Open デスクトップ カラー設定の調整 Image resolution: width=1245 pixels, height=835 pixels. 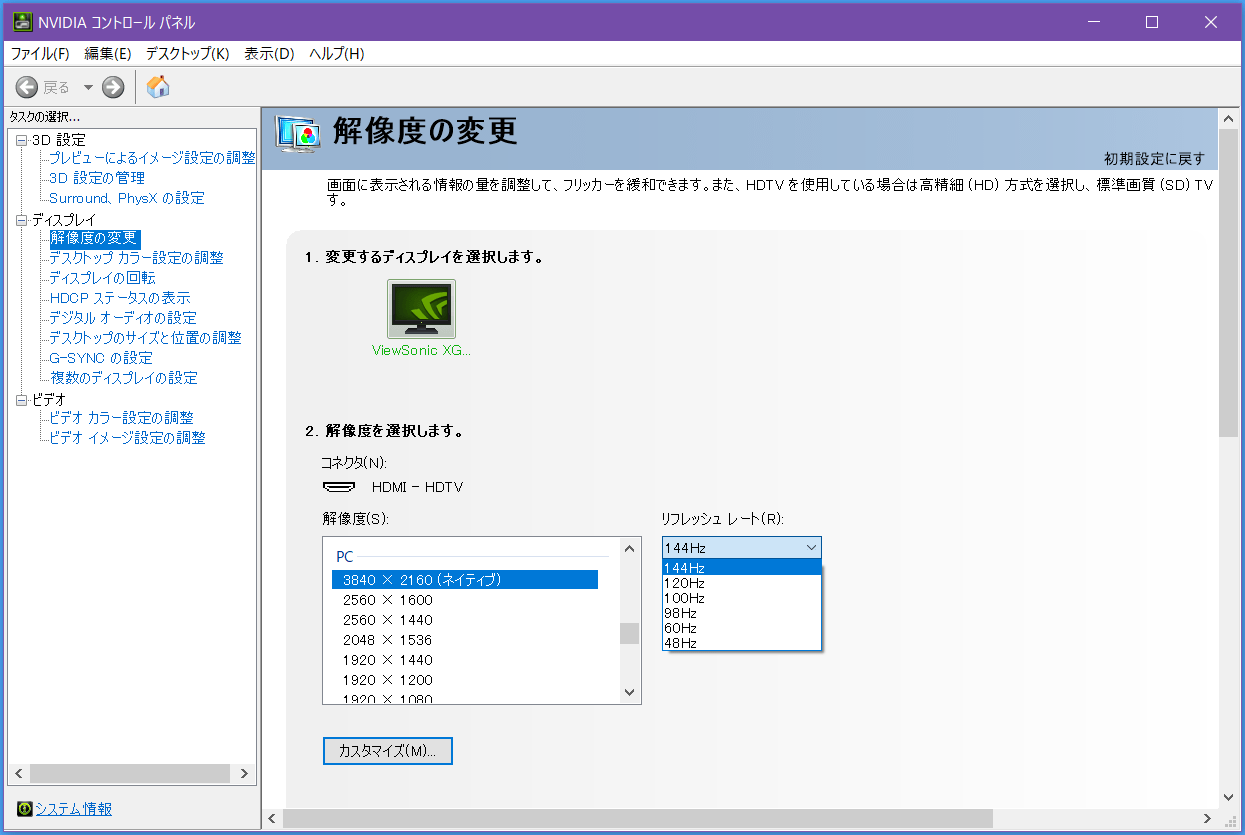(137, 258)
